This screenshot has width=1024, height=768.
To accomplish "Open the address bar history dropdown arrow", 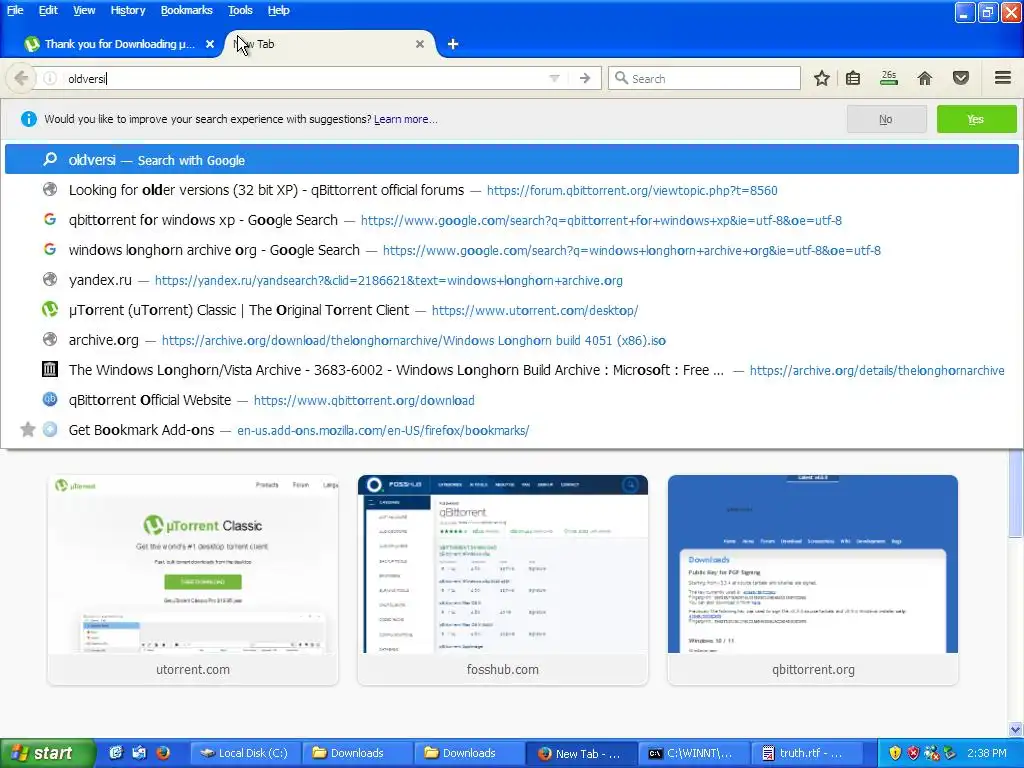I will tap(554, 78).
